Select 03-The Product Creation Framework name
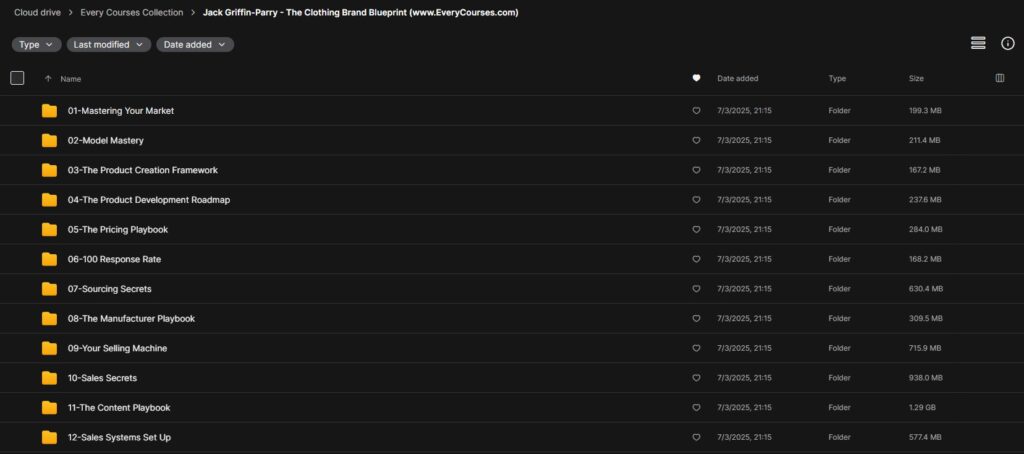This screenshot has width=1024, height=454. tap(143, 170)
